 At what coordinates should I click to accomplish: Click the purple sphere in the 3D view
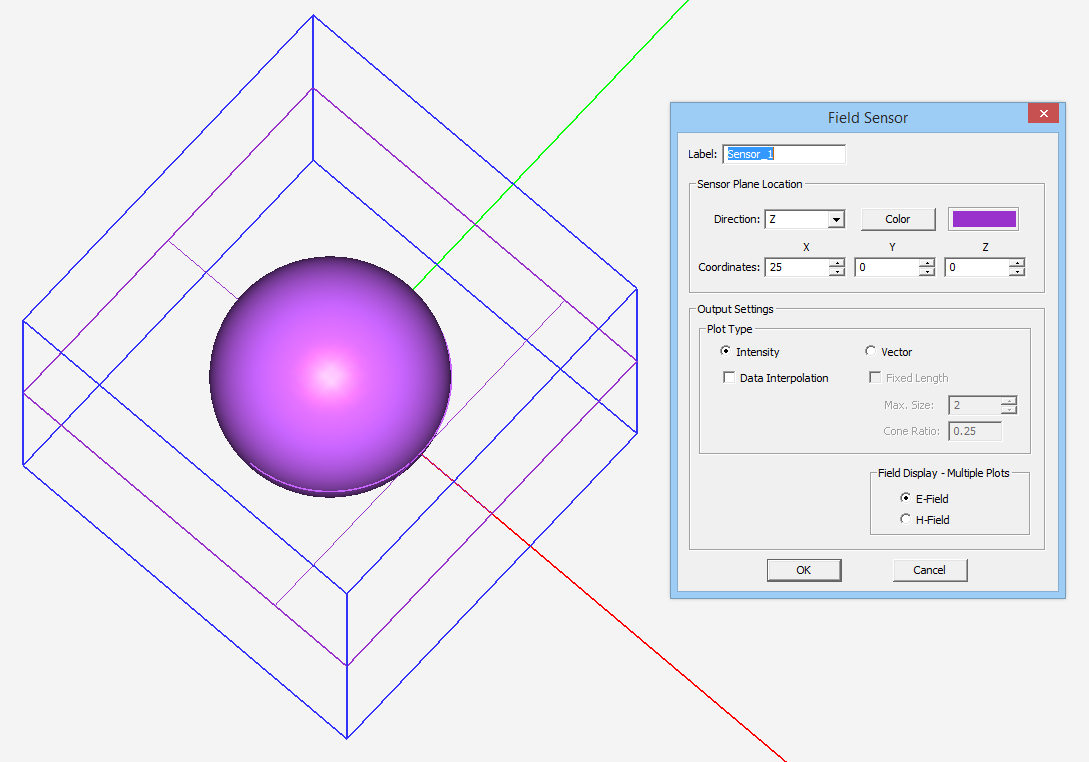pos(330,376)
